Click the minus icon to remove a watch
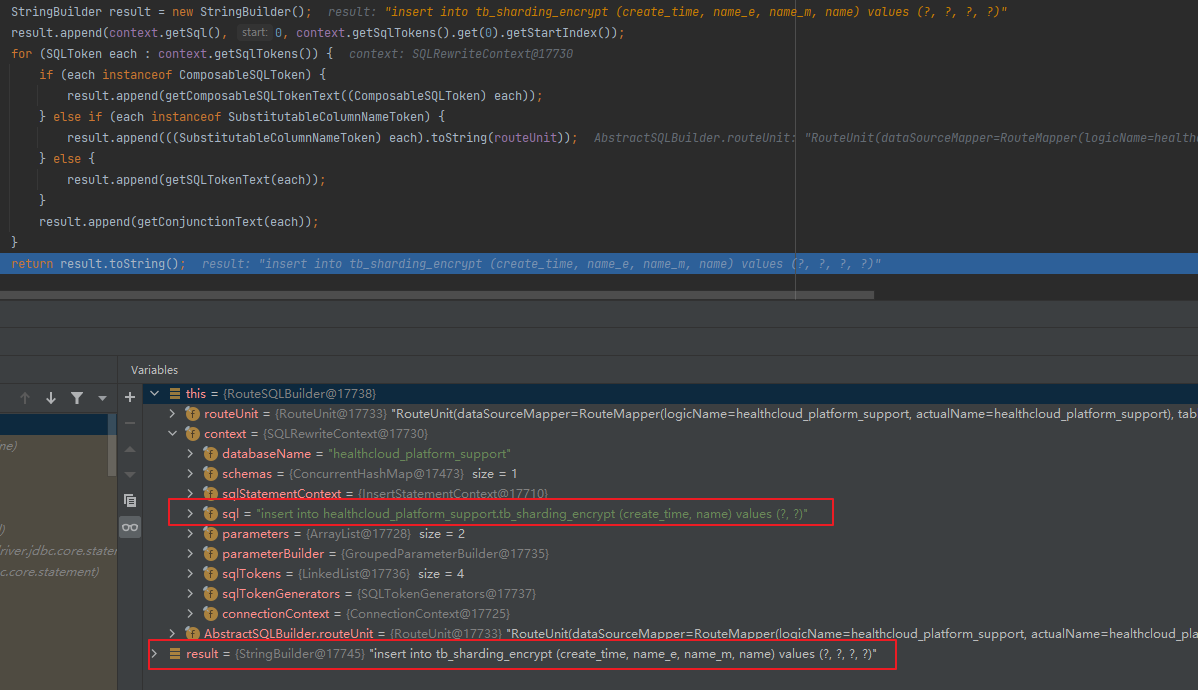 click(x=130, y=422)
